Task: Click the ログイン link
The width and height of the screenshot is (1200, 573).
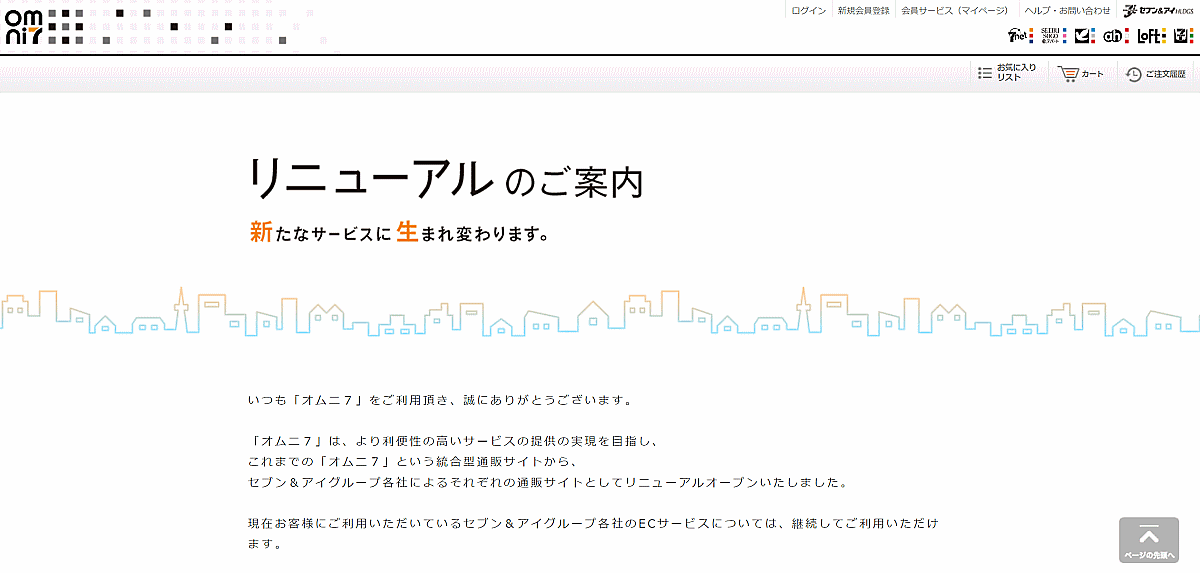Action: pyautogui.click(x=808, y=11)
